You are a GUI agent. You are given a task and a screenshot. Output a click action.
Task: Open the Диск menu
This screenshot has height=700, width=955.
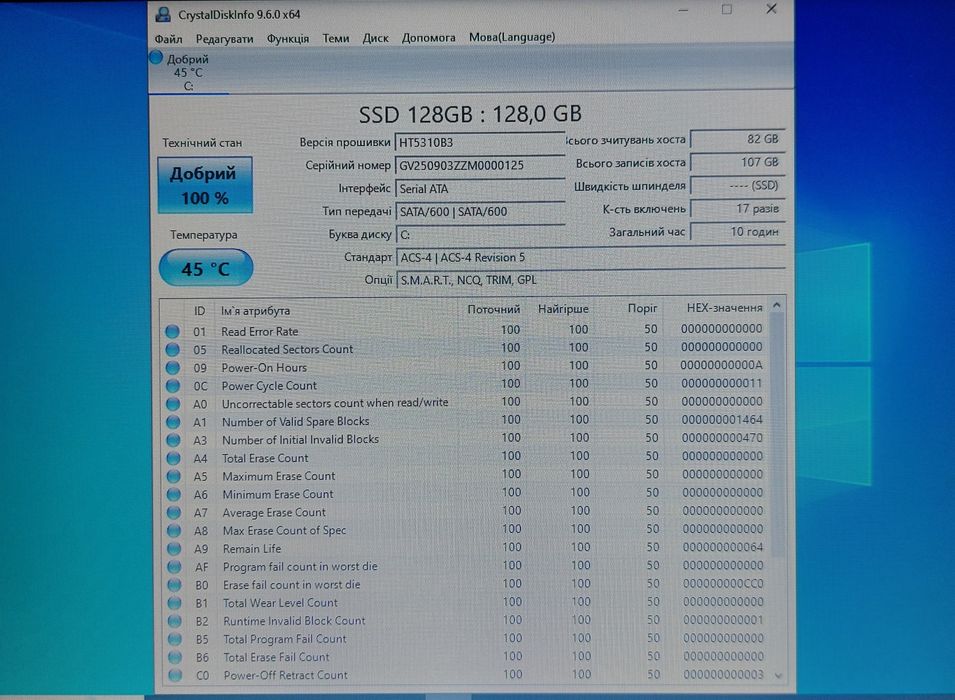[x=375, y=38]
